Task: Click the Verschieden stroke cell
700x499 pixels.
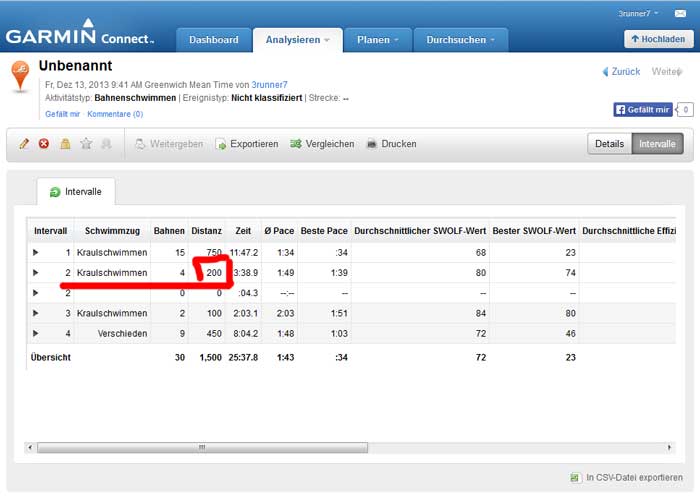Action: point(122,333)
